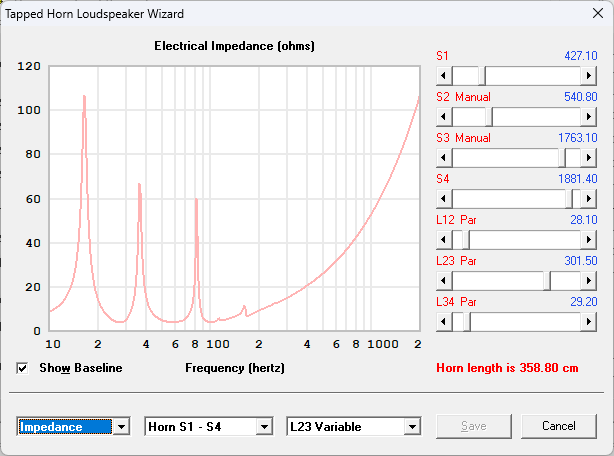
Task: Click the S1 value 427.10
Action: tap(581, 56)
